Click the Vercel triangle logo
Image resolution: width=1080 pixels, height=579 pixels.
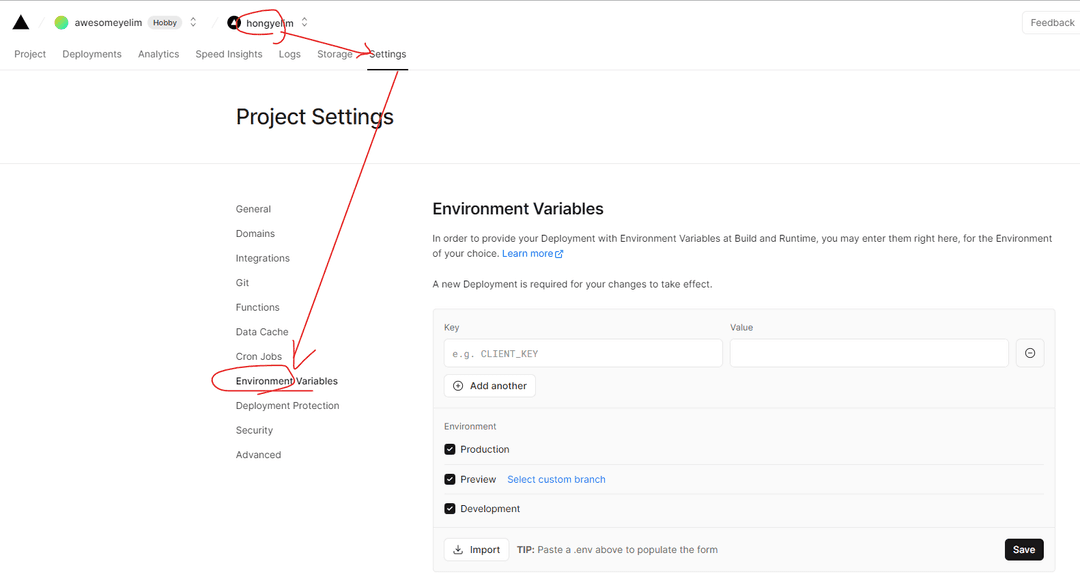[21, 22]
